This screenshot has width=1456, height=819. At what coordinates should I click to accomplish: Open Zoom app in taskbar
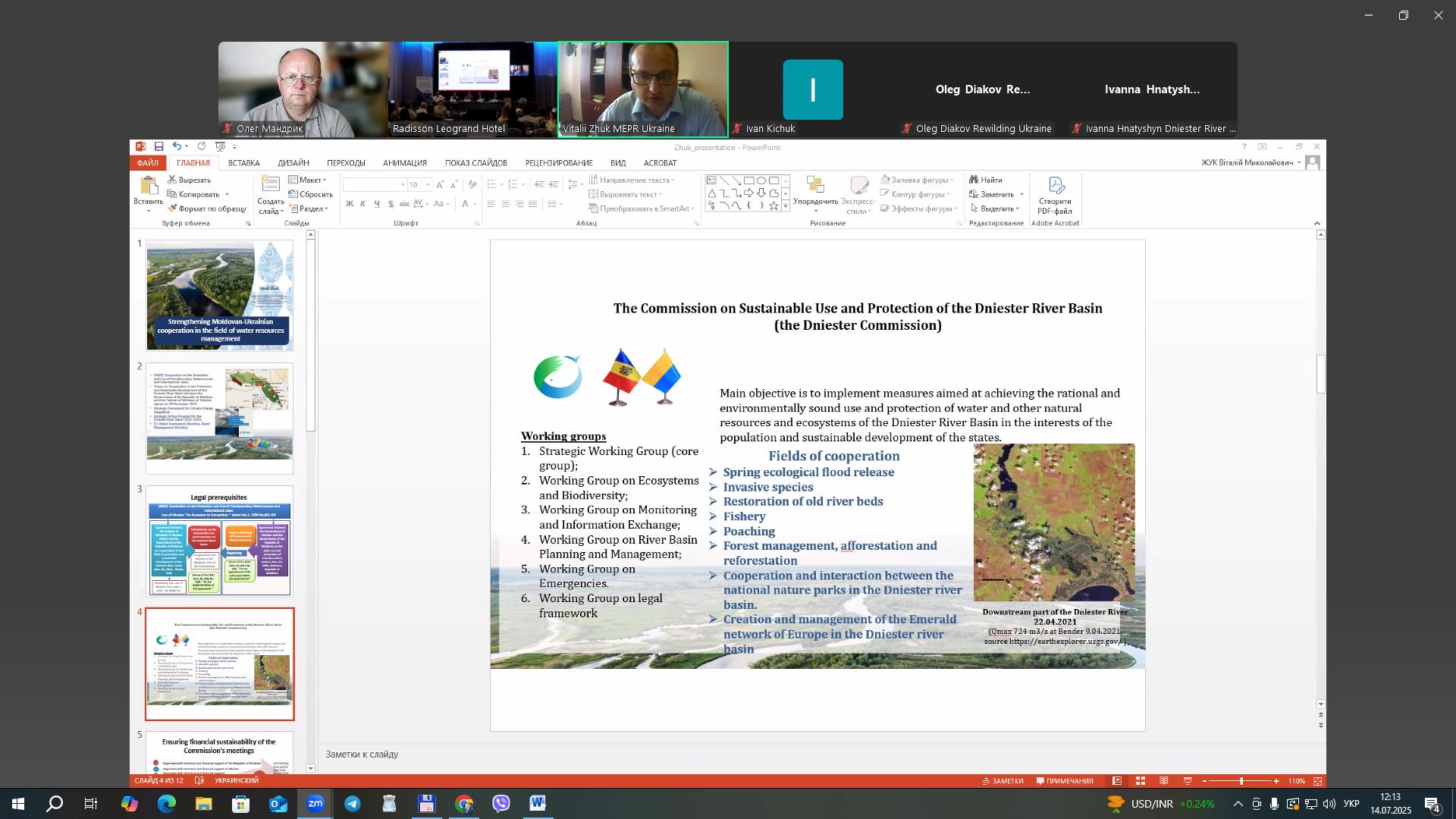[315, 804]
